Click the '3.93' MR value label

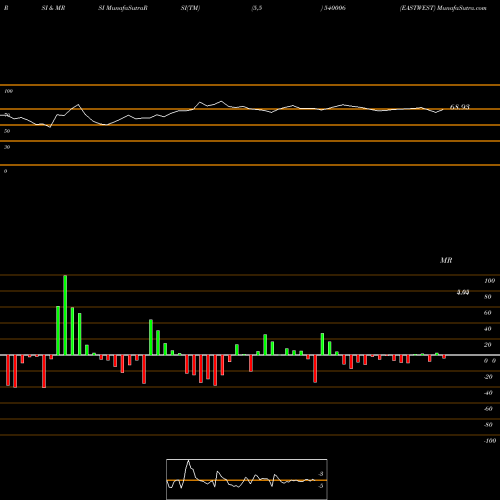coord(463,292)
